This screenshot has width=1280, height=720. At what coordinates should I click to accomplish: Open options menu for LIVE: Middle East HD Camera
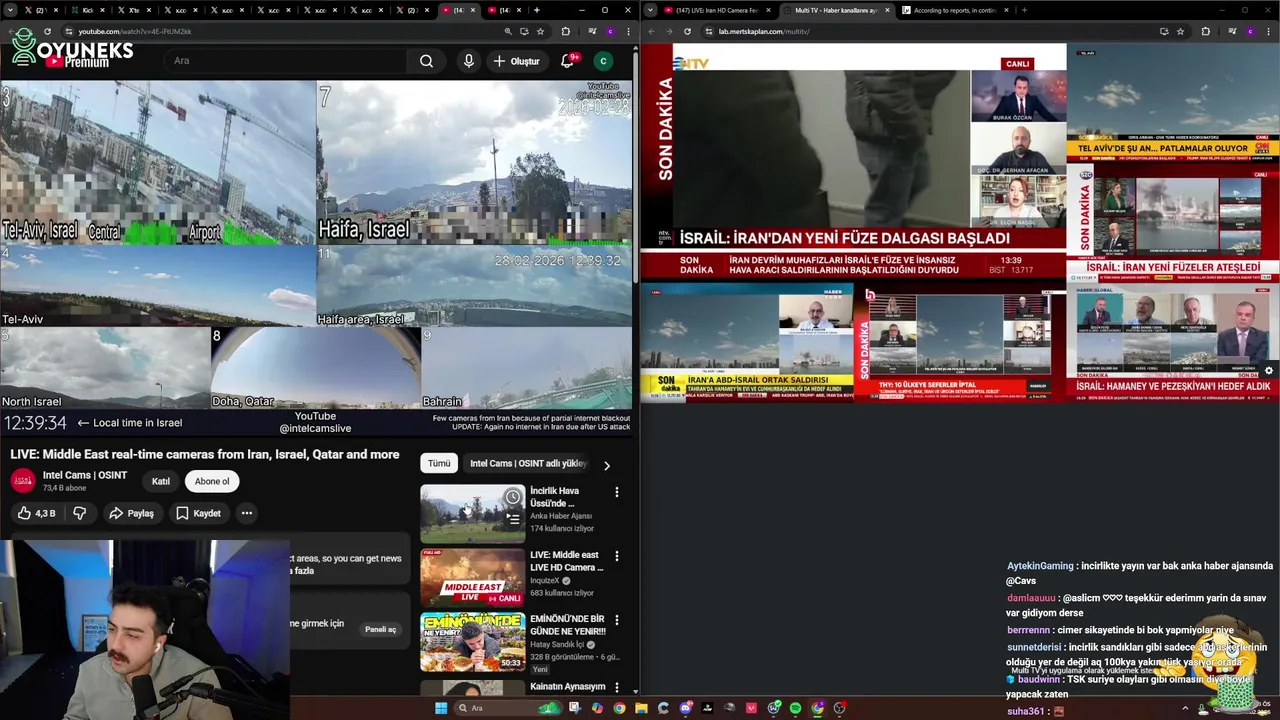[617, 556]
